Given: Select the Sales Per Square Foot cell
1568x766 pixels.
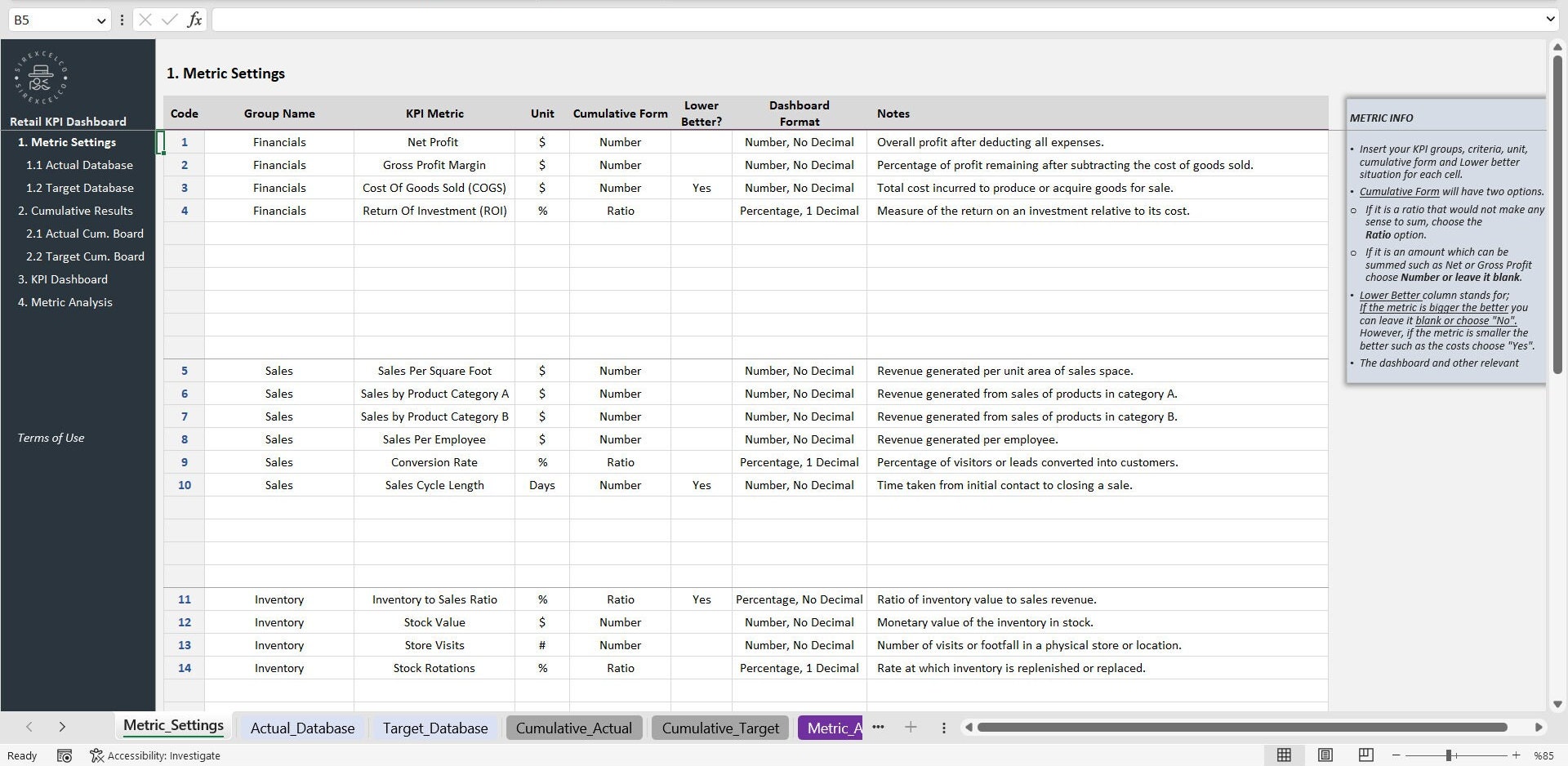Looking at the screenshot, I should tap(434, 371).
